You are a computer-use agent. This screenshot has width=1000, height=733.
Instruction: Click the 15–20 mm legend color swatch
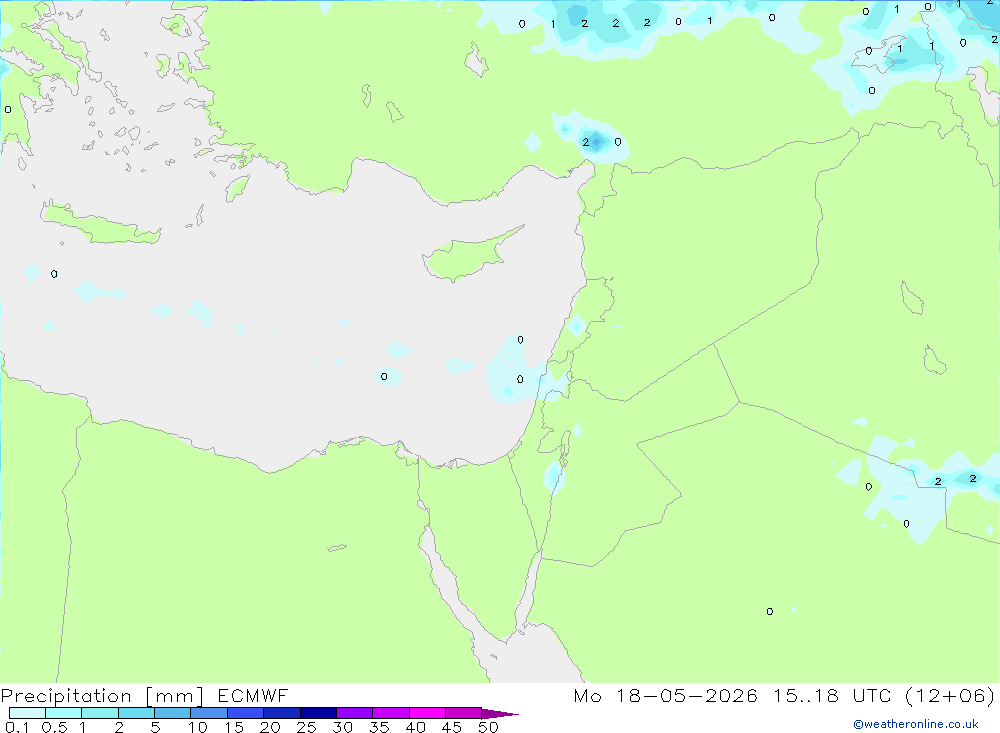click(x=246, y=713)
